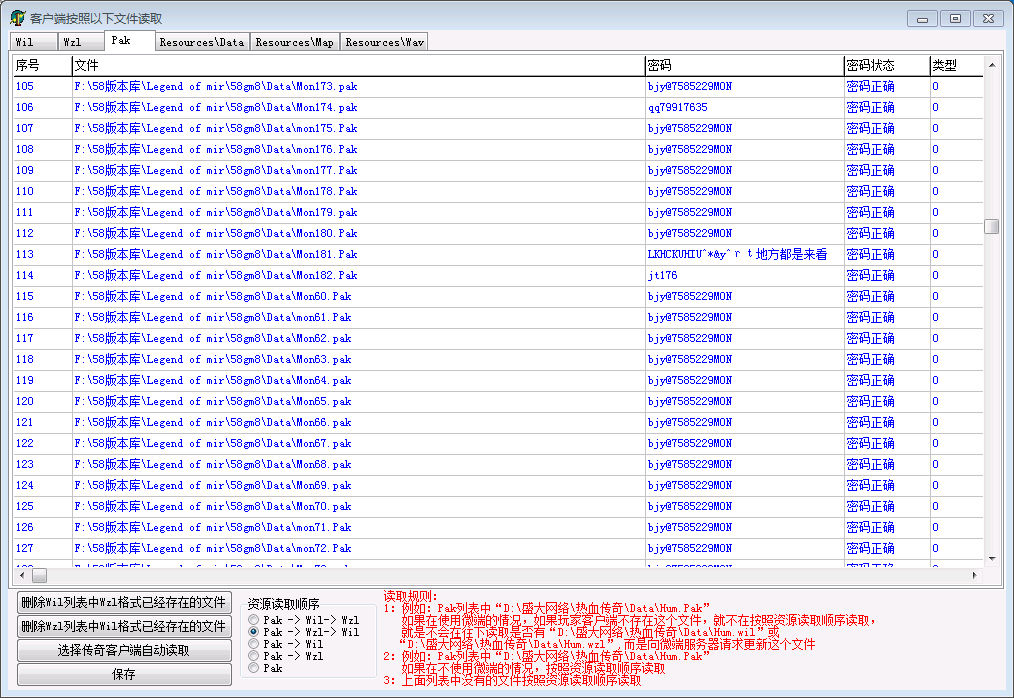This screenshot has height=698, width=1014.
Task: Select file row Mon66.pak
Action: [498, 422]
